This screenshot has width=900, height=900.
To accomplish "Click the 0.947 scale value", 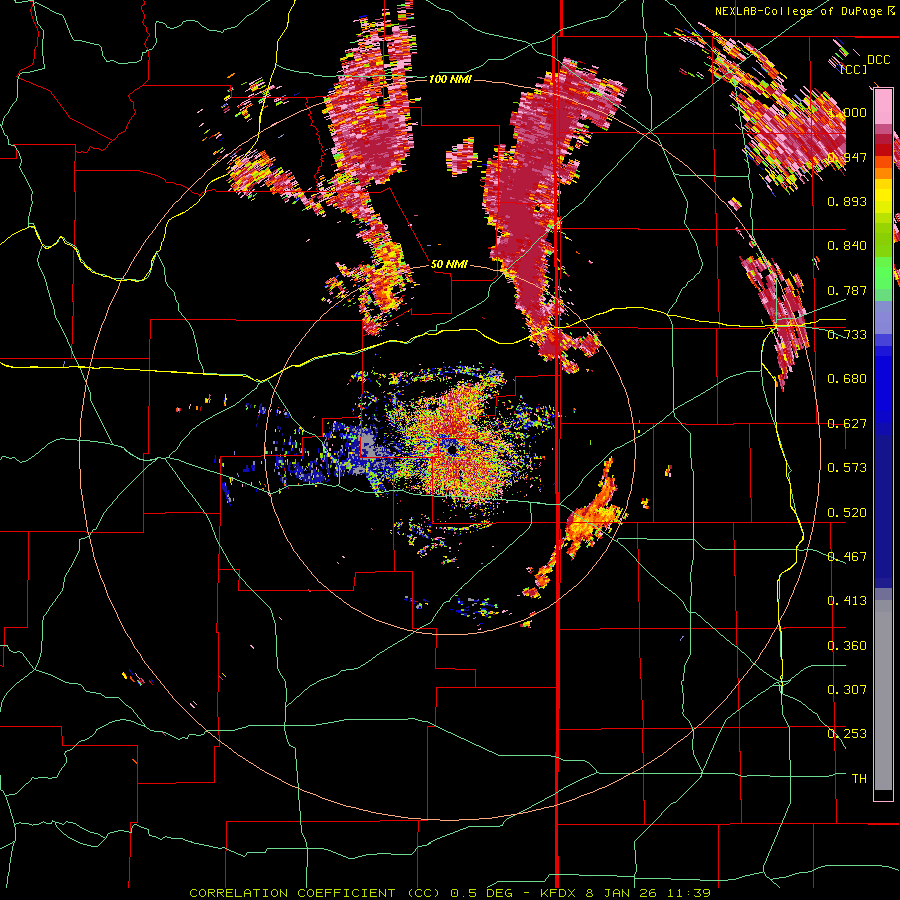I will [847, 157].
